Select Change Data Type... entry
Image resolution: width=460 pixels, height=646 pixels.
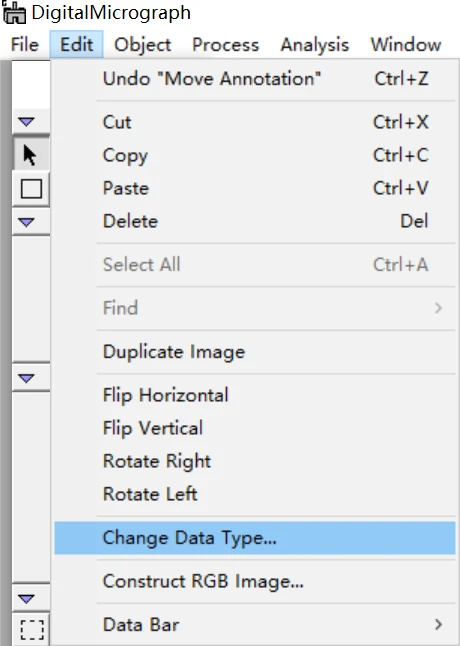tap(255, 538)
